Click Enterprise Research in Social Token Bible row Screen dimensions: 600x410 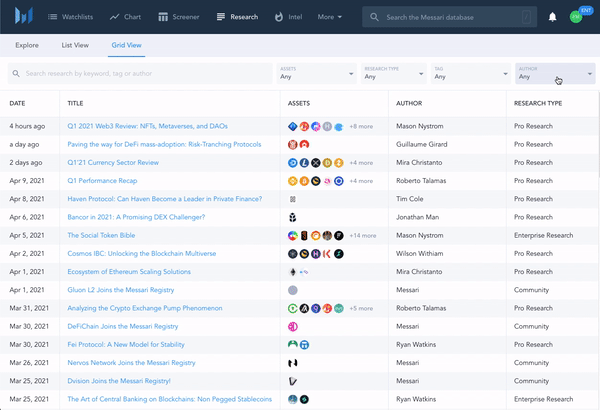(x=543, y=235)
